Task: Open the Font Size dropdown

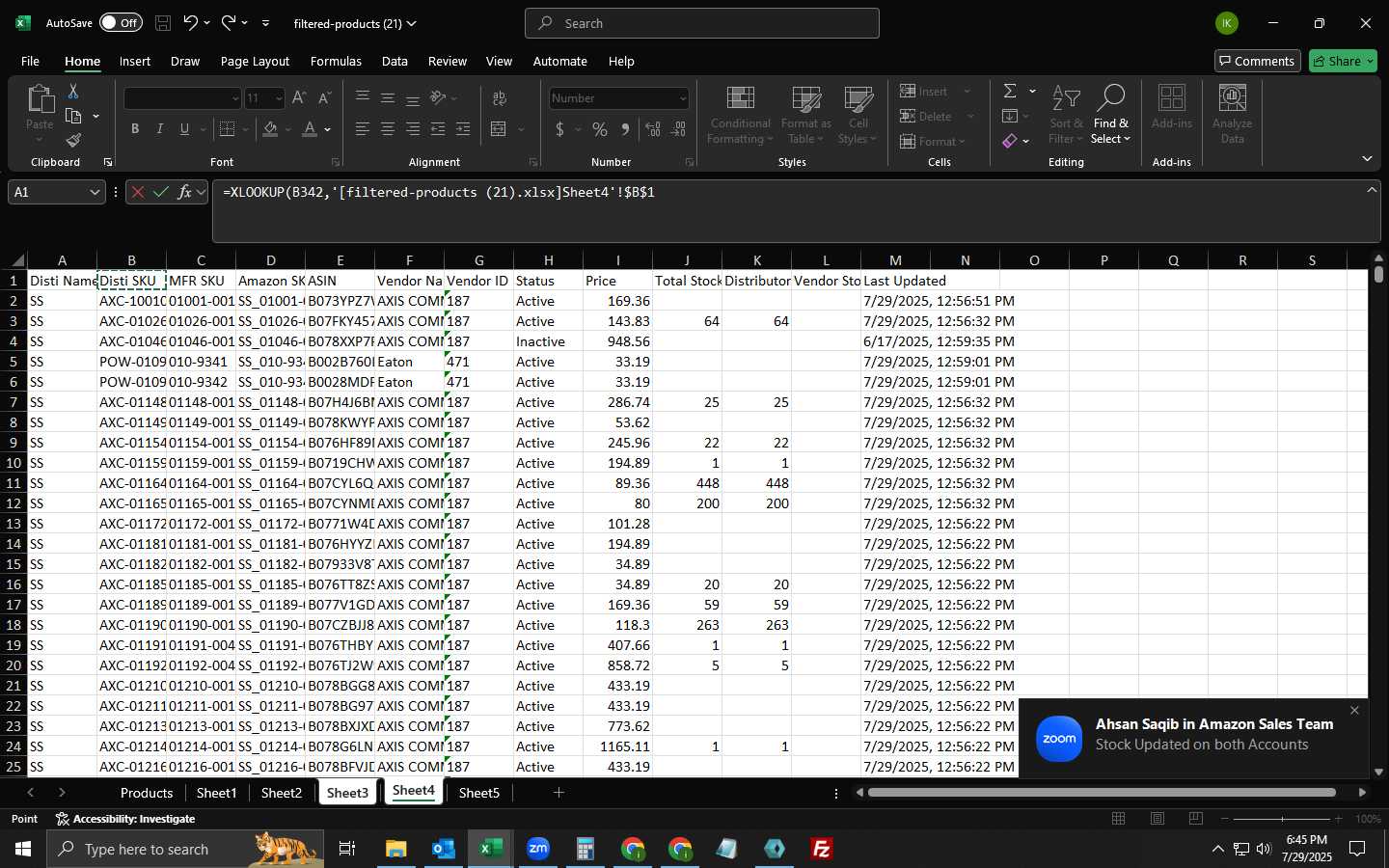Action: 279,98
